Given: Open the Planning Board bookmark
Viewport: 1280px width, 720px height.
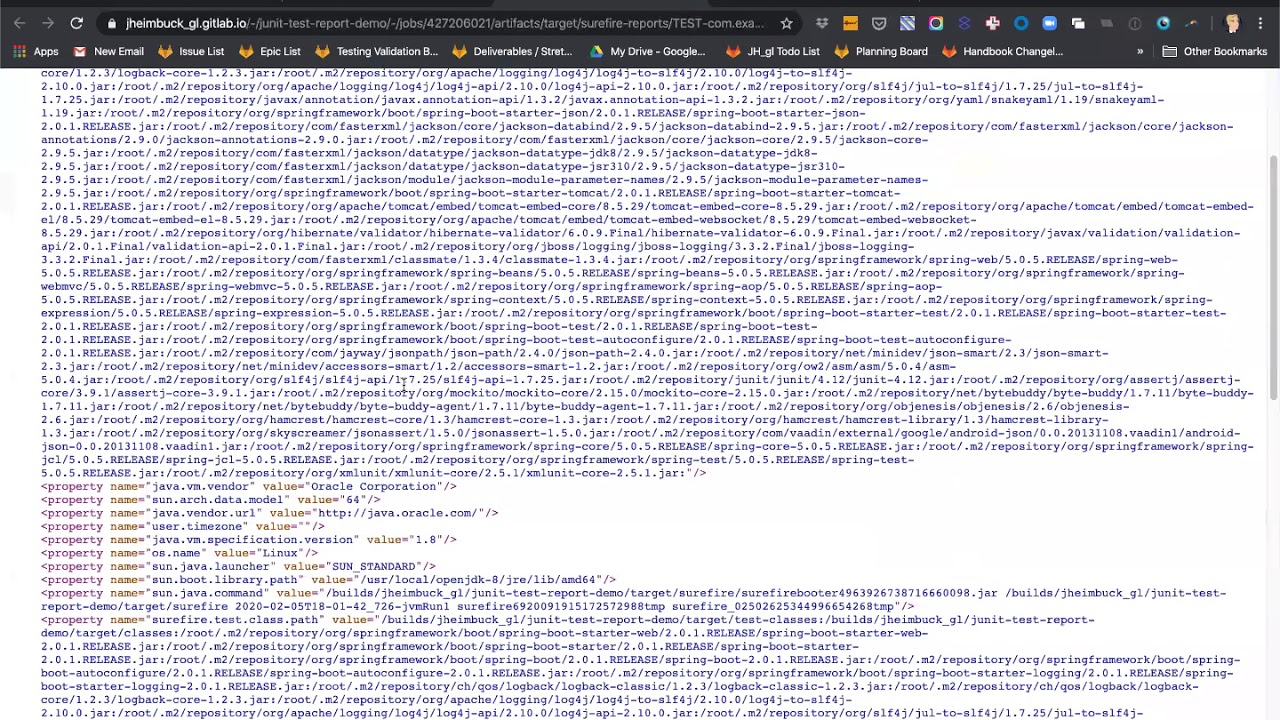Looking at the screenshot, I should [880, 51].
